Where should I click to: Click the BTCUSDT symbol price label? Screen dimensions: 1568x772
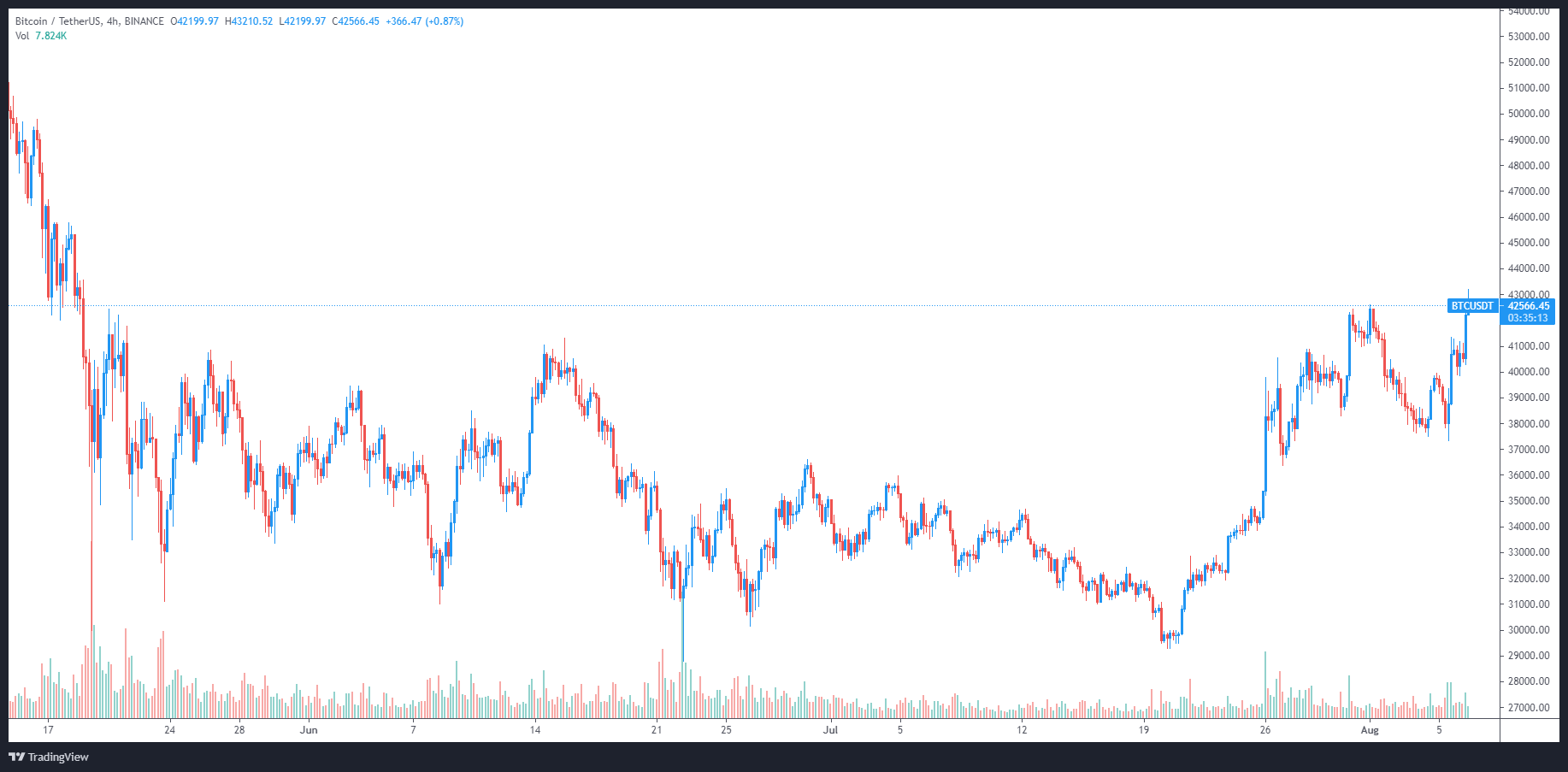click(1472, 306)
